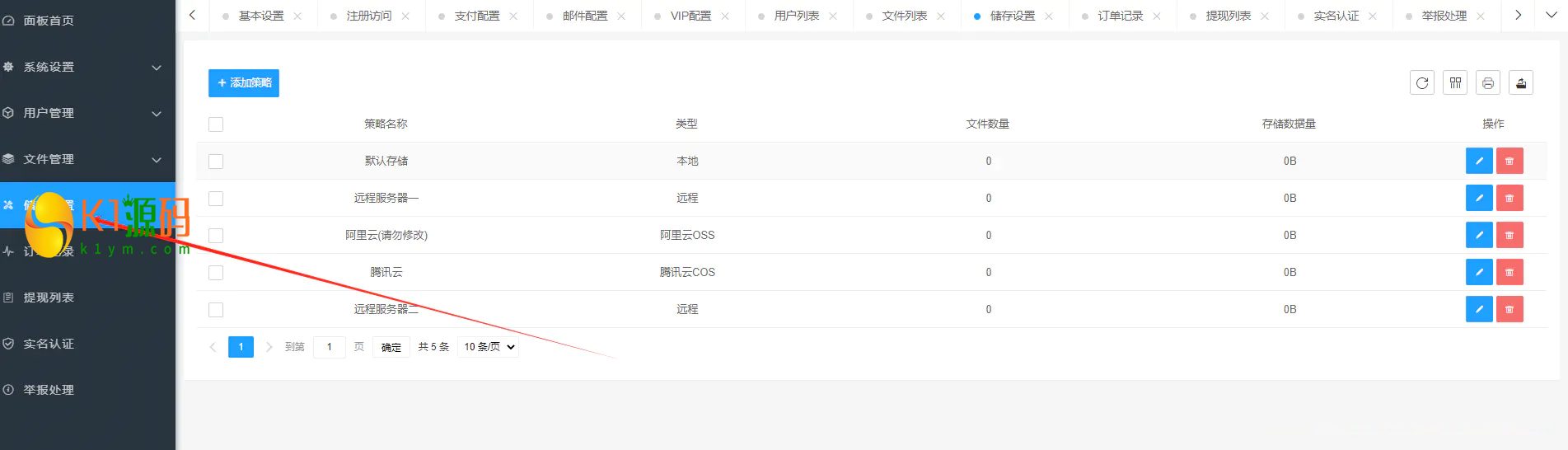Open 面板首页 in the sidebar
Image resolution: width=1568 pixels, height=450 pixels.
click(x=87, y=21)
